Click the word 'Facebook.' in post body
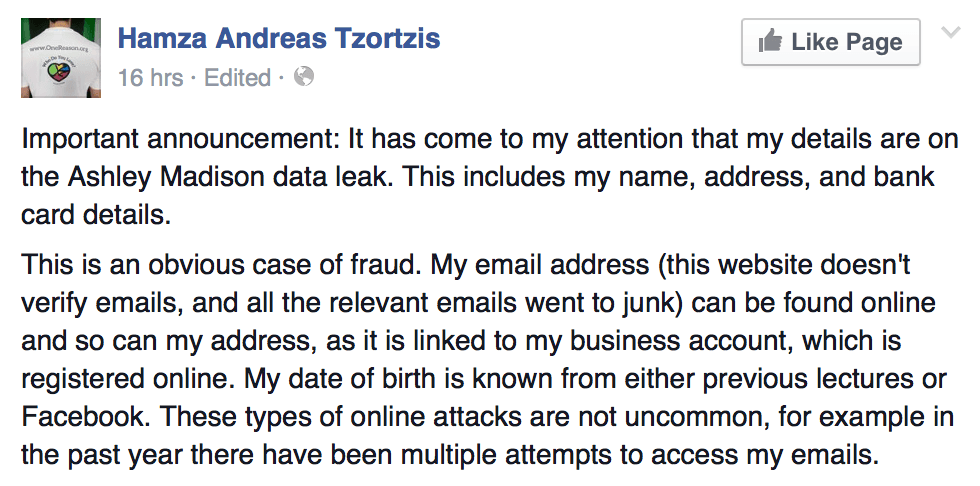The height and width of the screenshot is (486, 980). click(x=78, y=417)
